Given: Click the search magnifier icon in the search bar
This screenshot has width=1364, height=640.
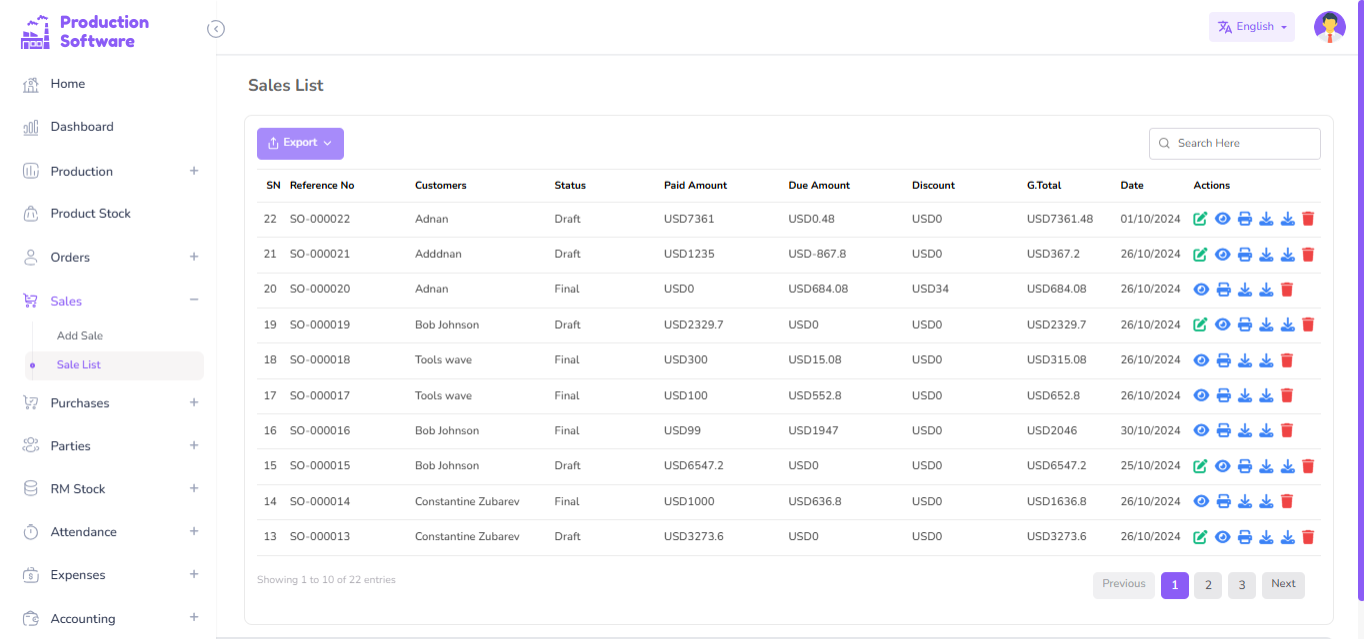Looking at the screenshot, I should coord(1163,143).
